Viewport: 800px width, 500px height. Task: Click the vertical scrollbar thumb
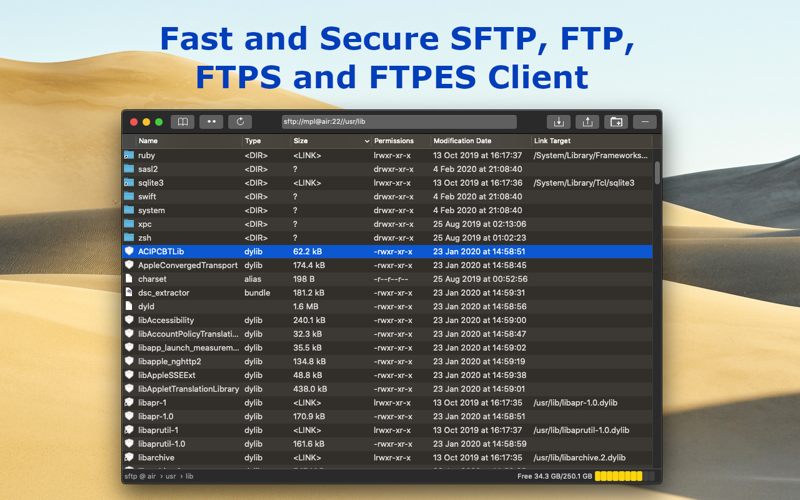coord(657,172)
